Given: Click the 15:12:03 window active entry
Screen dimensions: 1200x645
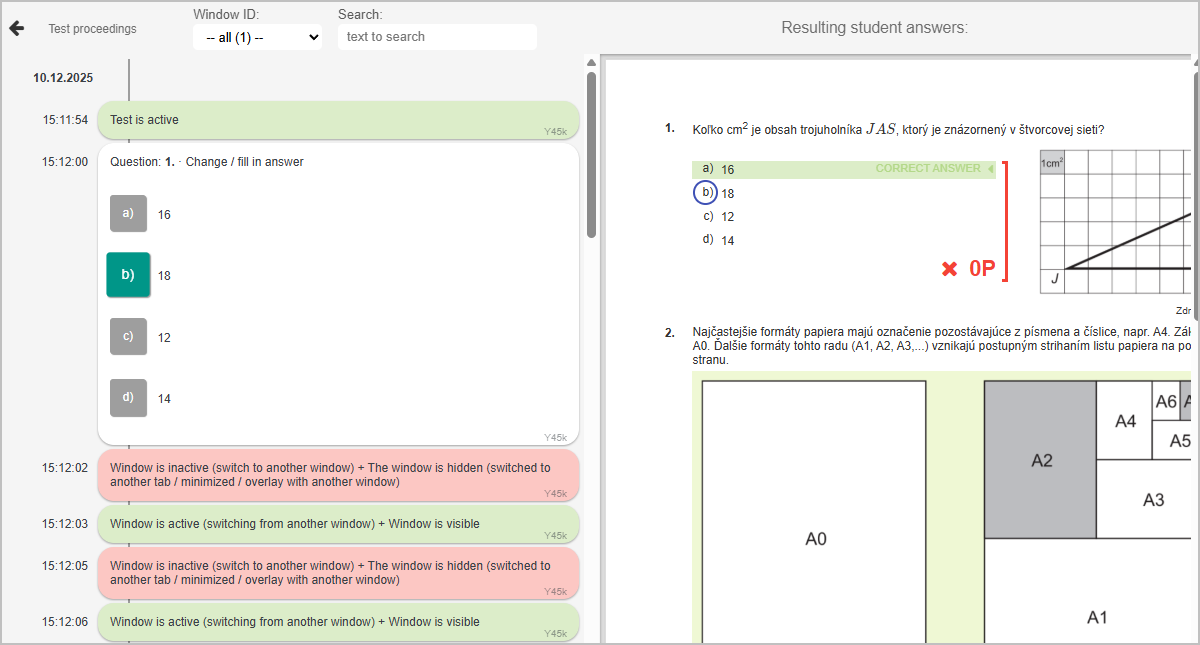Looking at the screenshot, I should click(338, 524).
